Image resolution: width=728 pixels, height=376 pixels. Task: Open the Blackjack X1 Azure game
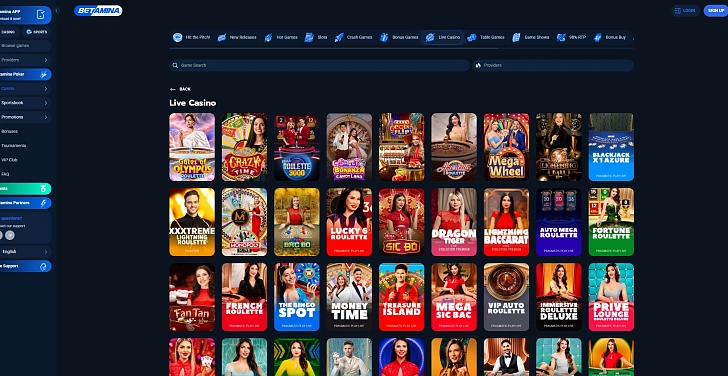click(x=611, y=147)
